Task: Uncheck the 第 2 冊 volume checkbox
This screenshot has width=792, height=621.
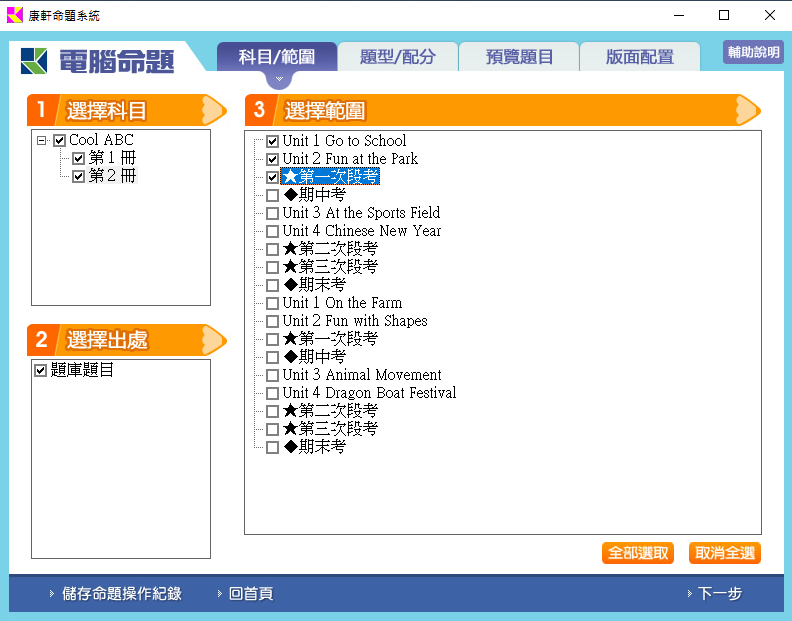Action: pyautogui.click(x=78, y=176)
